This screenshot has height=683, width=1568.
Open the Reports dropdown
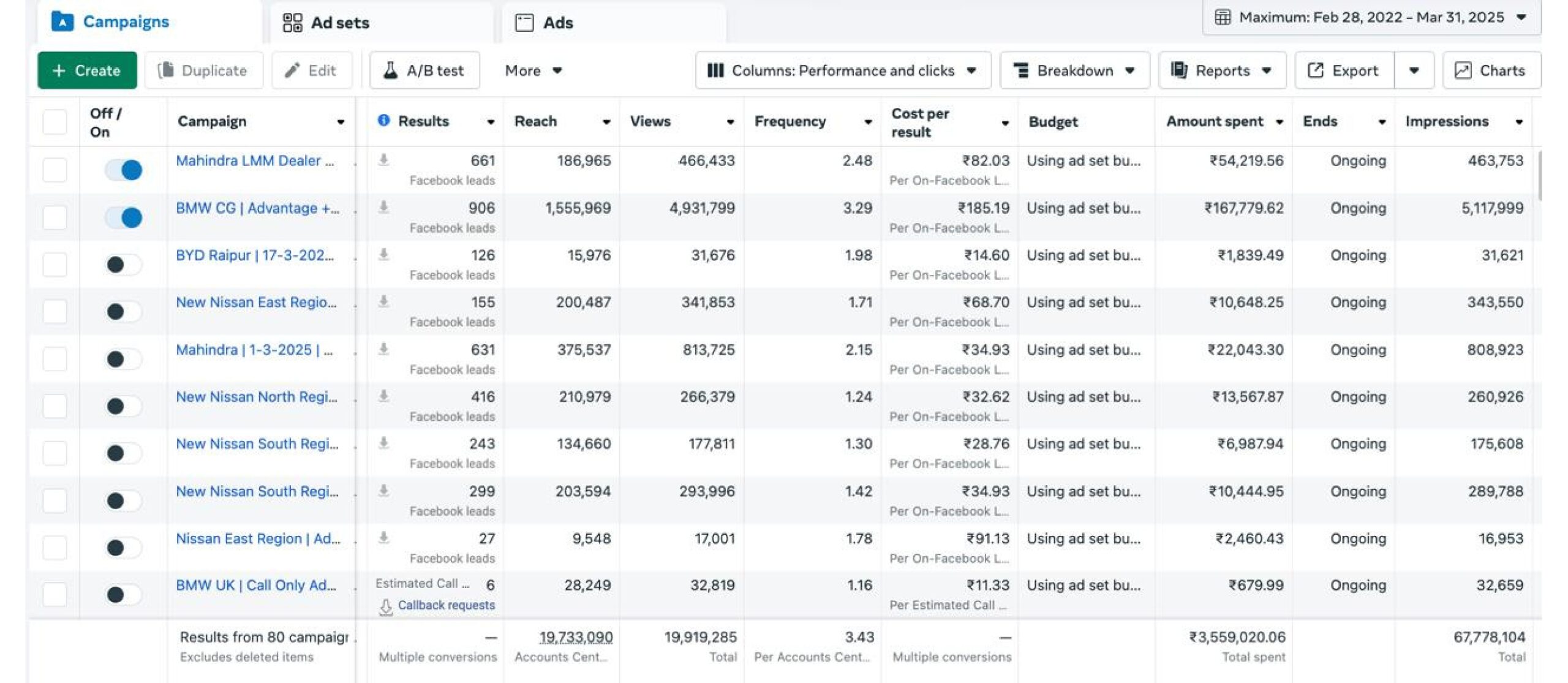coord(1222,70)
